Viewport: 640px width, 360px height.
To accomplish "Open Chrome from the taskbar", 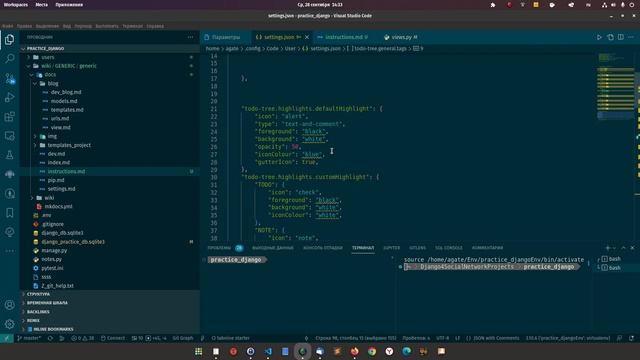I will point(372,351).
